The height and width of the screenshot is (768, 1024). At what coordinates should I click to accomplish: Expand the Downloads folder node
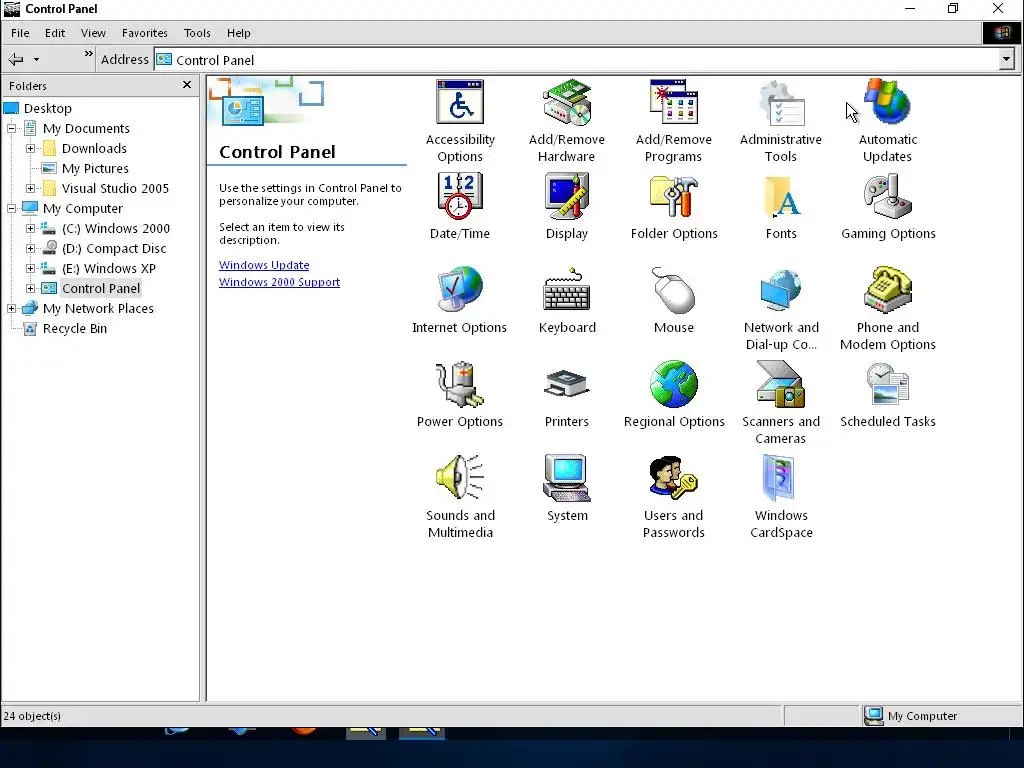click(31, 148)
